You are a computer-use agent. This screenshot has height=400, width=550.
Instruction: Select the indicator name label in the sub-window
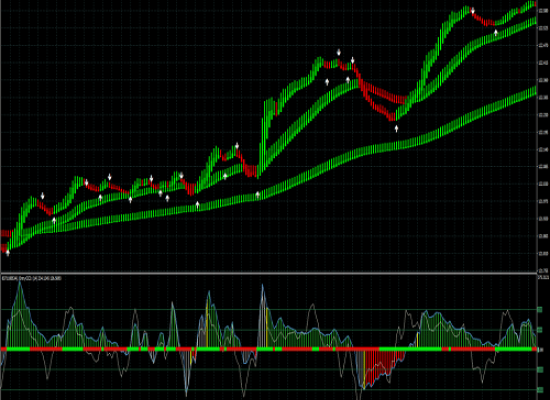click(32, 278)
